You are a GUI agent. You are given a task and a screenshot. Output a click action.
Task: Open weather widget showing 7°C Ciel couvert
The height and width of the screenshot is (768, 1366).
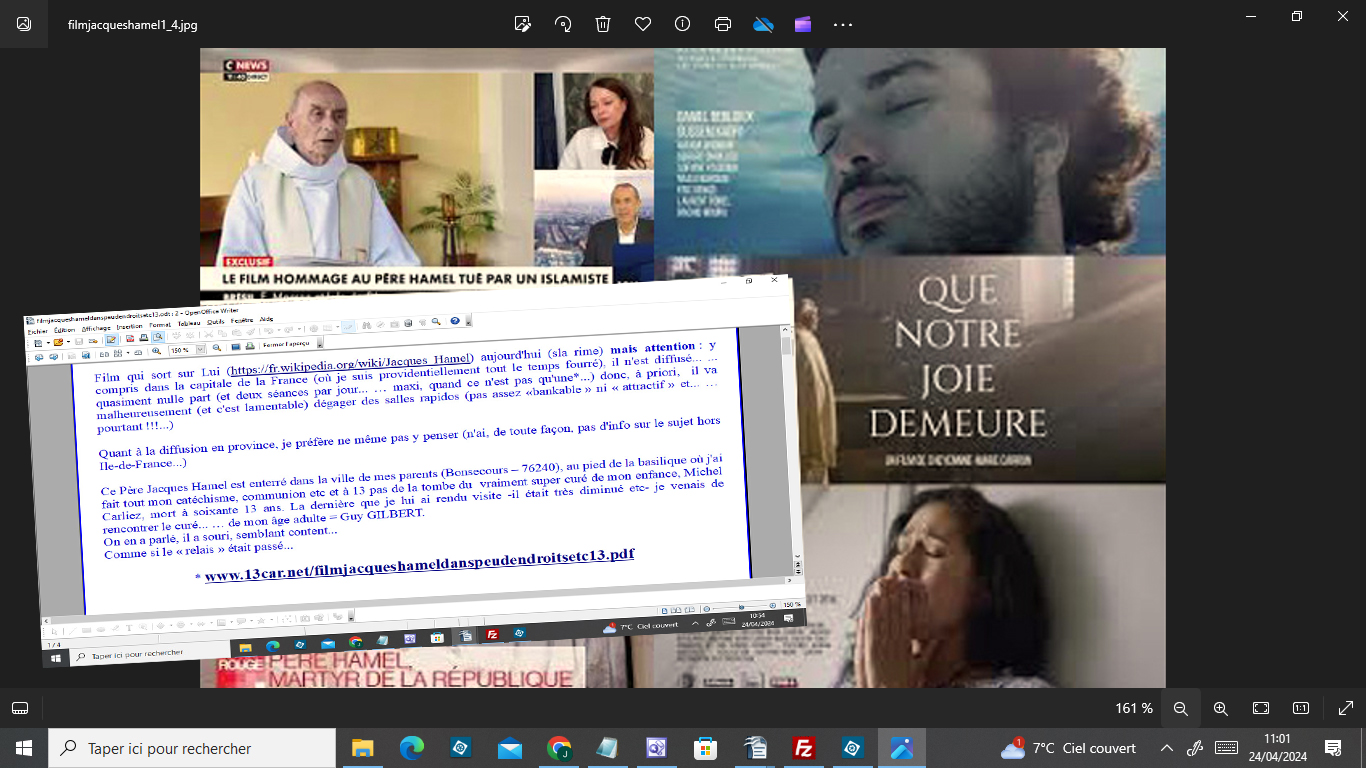(x=1069, y=748)
